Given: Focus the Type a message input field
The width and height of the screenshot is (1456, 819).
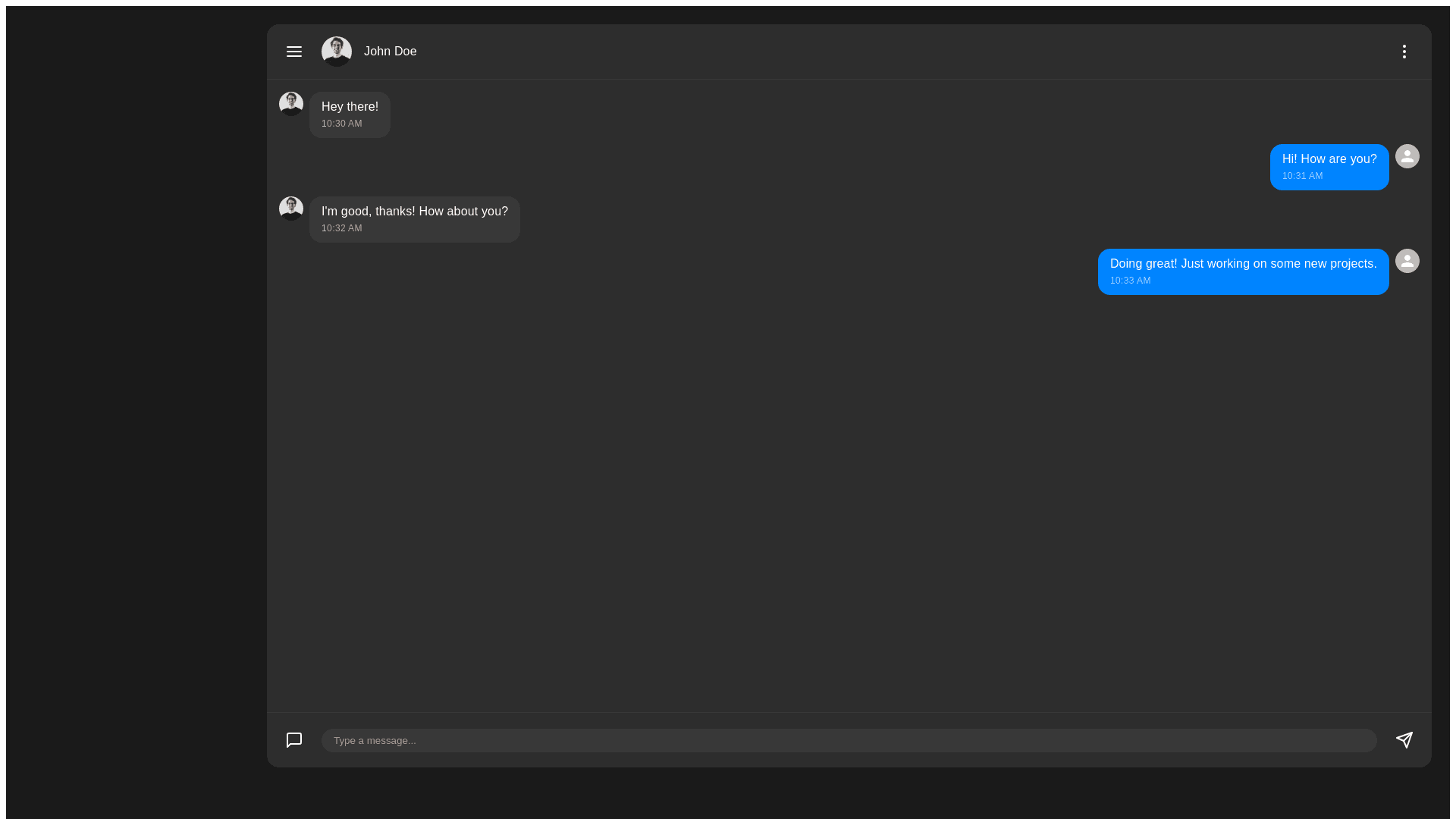Looking at the screenshot, I should coord(849,740).
